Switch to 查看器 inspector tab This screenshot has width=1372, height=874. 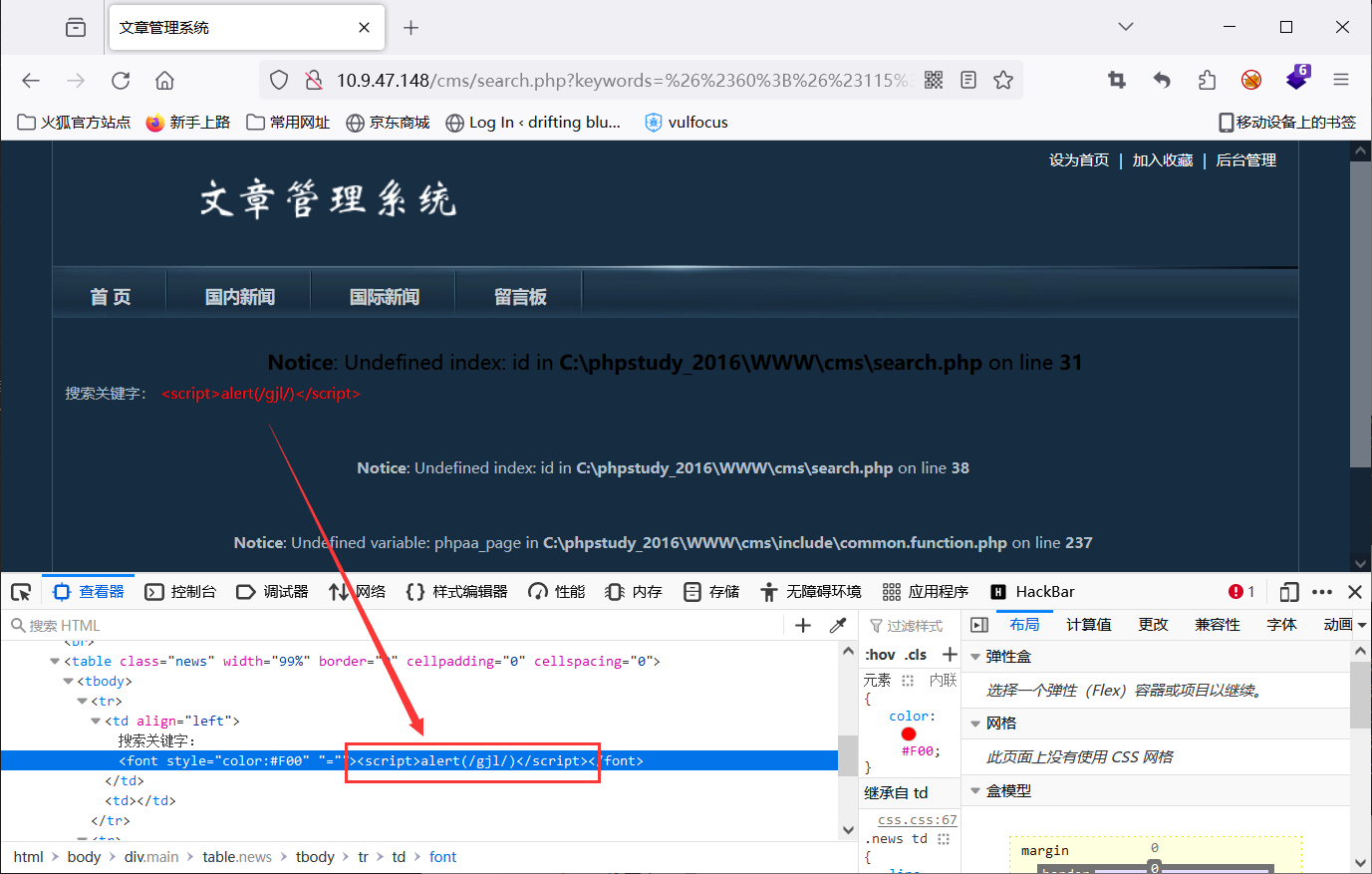[89, 592]
